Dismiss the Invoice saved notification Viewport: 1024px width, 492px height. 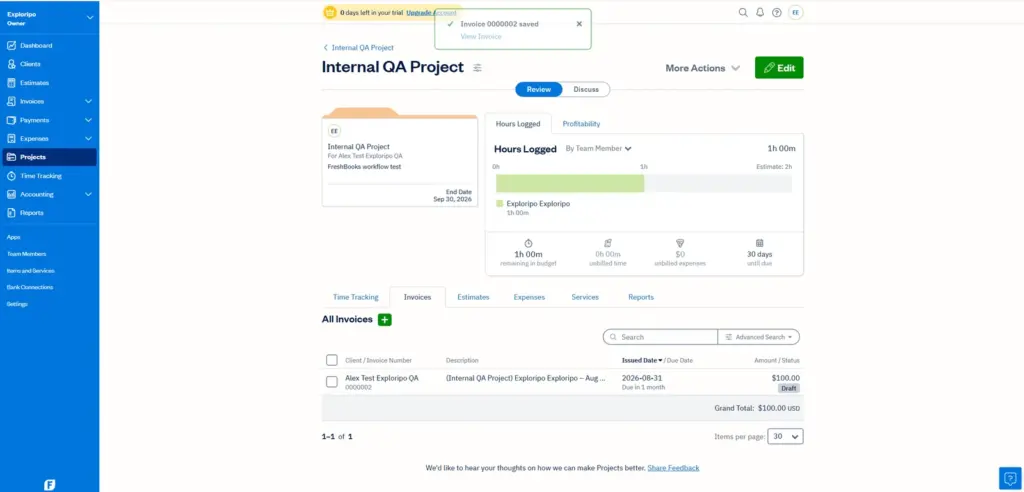[579, 24]
